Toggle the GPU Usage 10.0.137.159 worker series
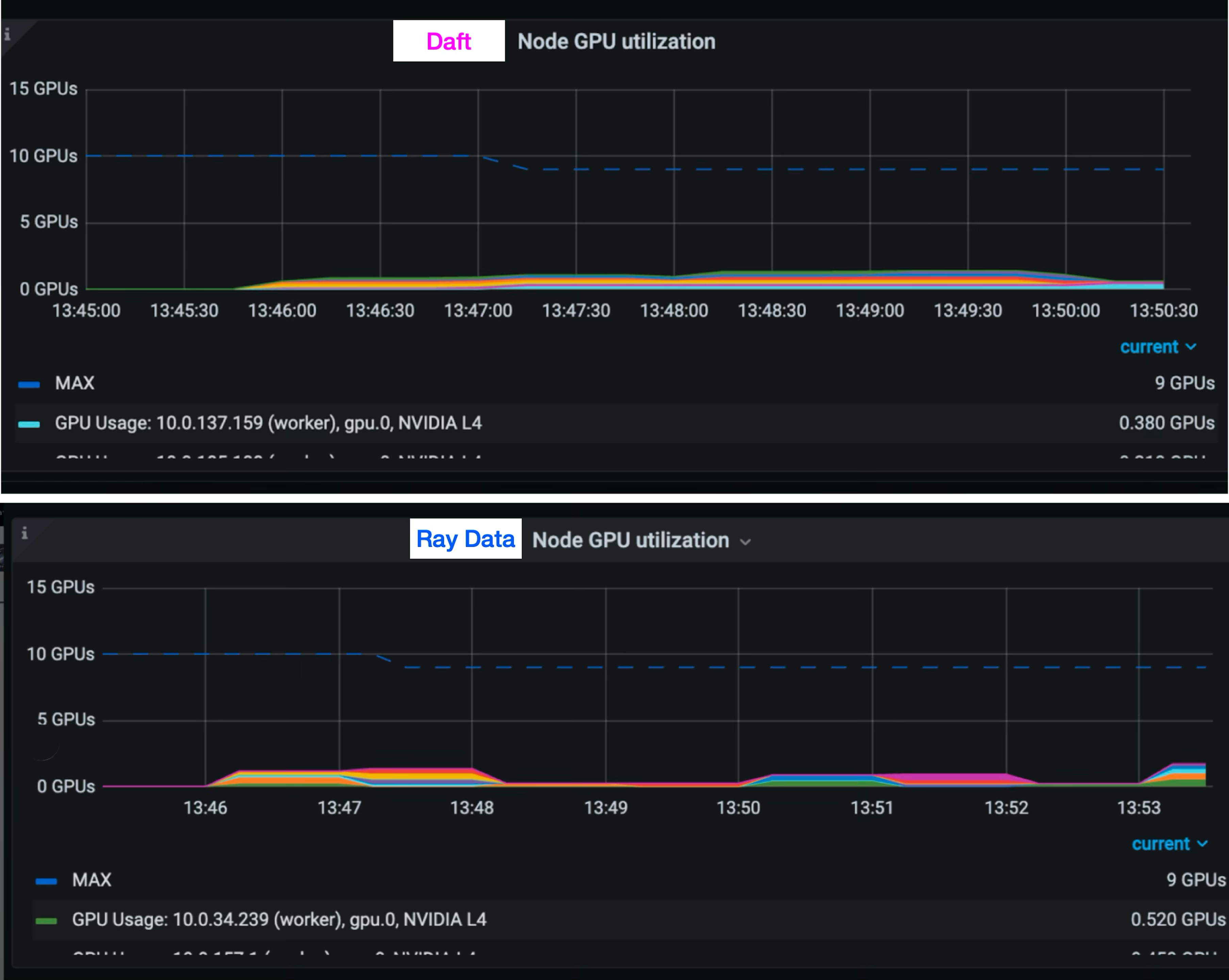This screenshot has height=980, width=1229. tap(268, 423)
